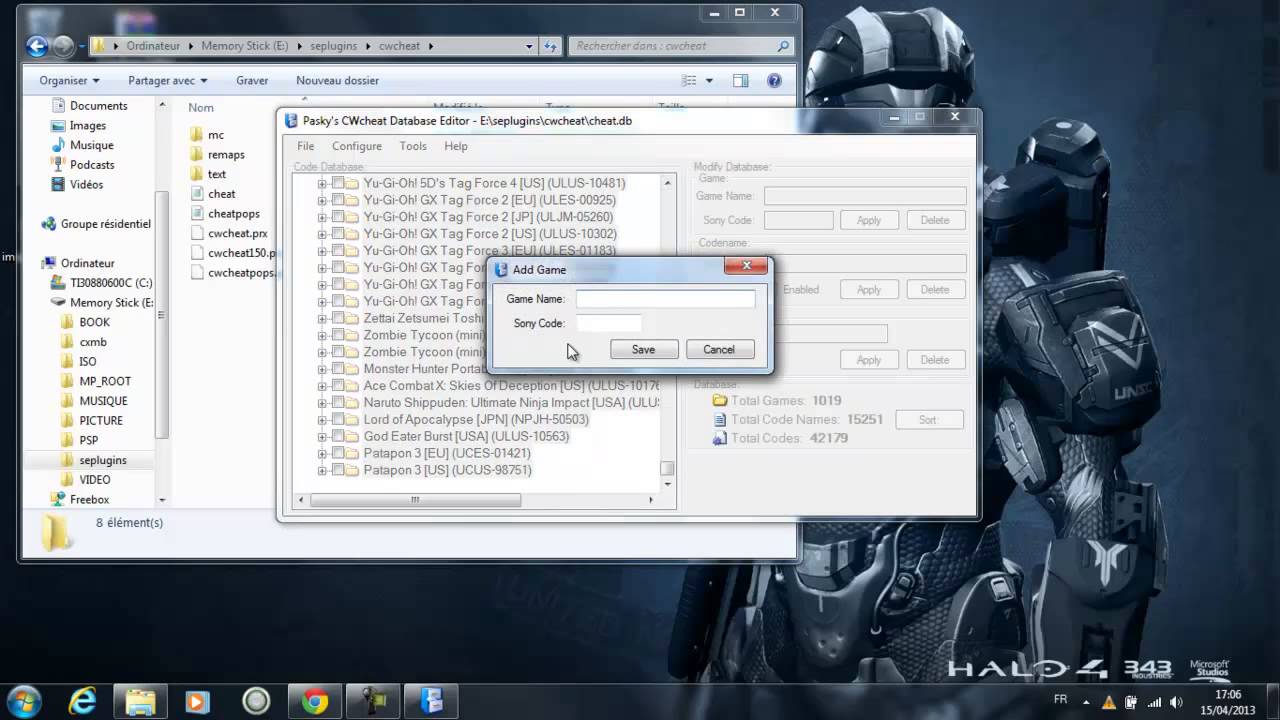The height and width of the screenshot is (720, 1280).
Task: Check the Yu-Gi-Oh! 5D's Tag Force 4 checkbox
Action: 338,183
